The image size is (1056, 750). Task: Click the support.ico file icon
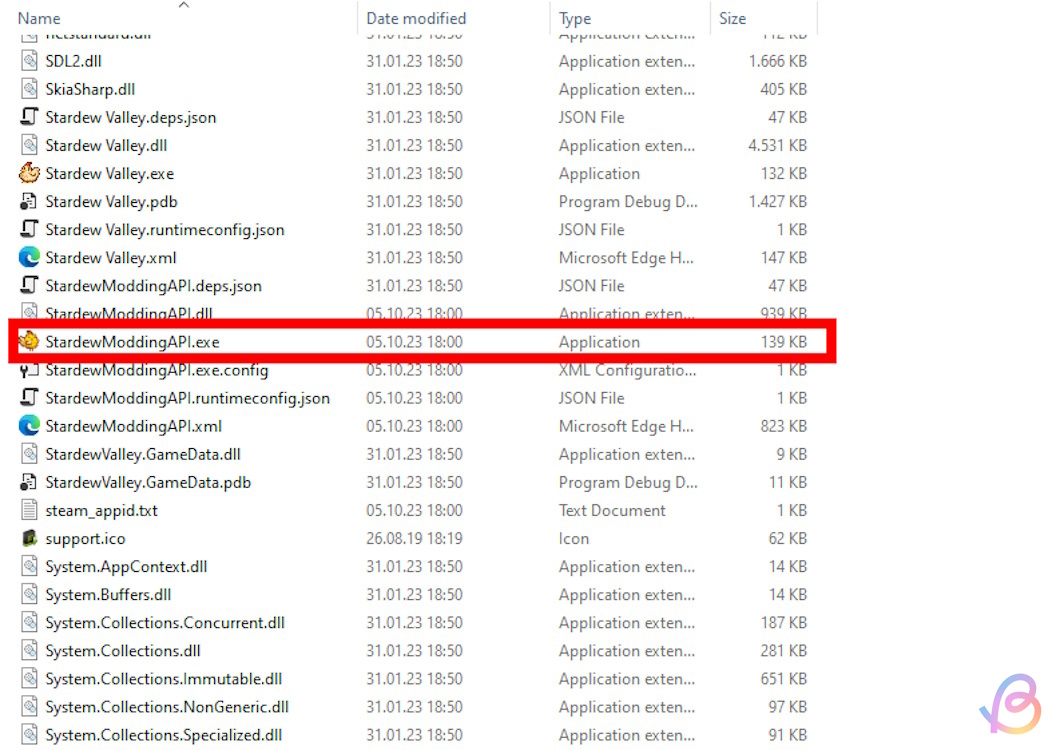coord(29,538)
